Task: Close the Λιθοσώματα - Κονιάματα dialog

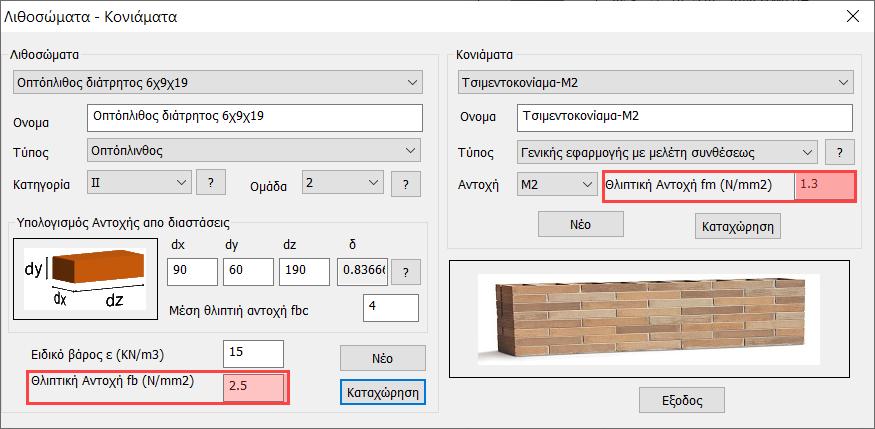Action: point(853,16)
